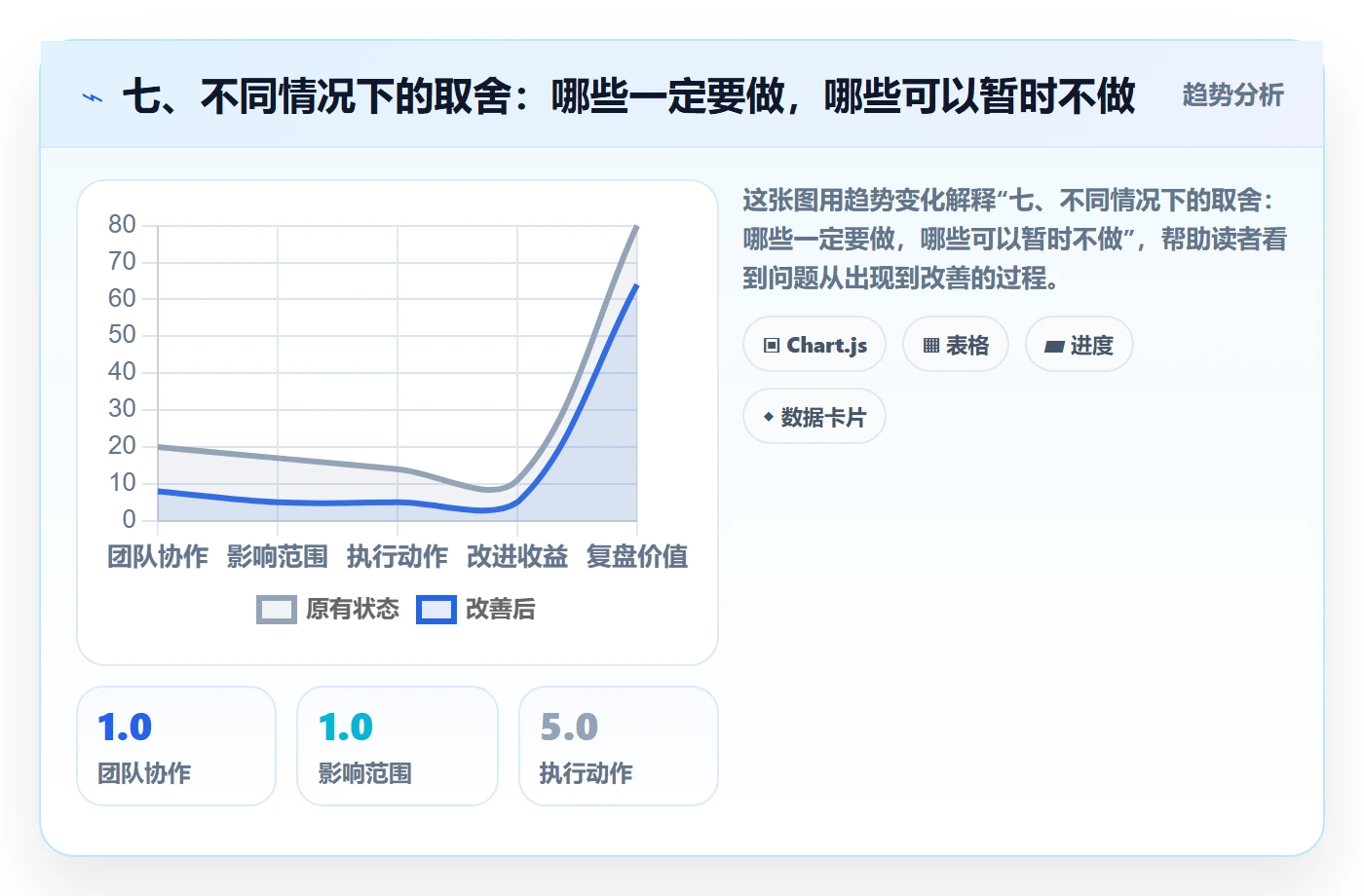Screen dimensions: 1364x896
Task: Click the diamond icon in the 数据卡片 tag
Action: (769, 417)
